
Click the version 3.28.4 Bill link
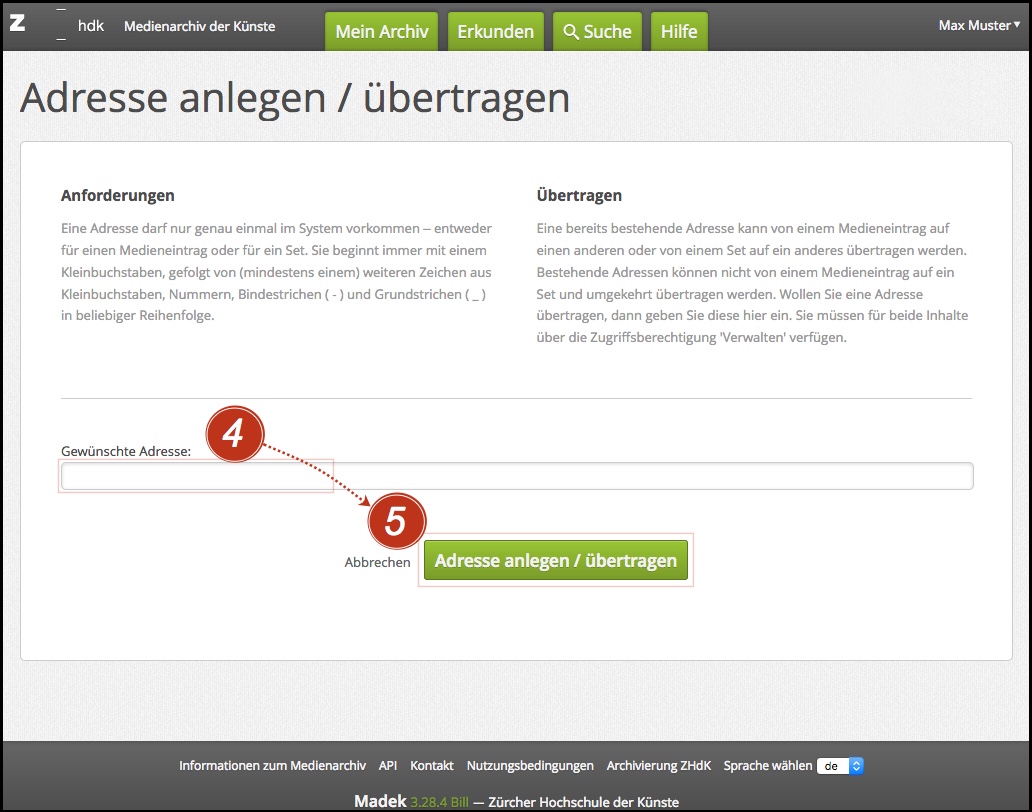click(439, 802)
